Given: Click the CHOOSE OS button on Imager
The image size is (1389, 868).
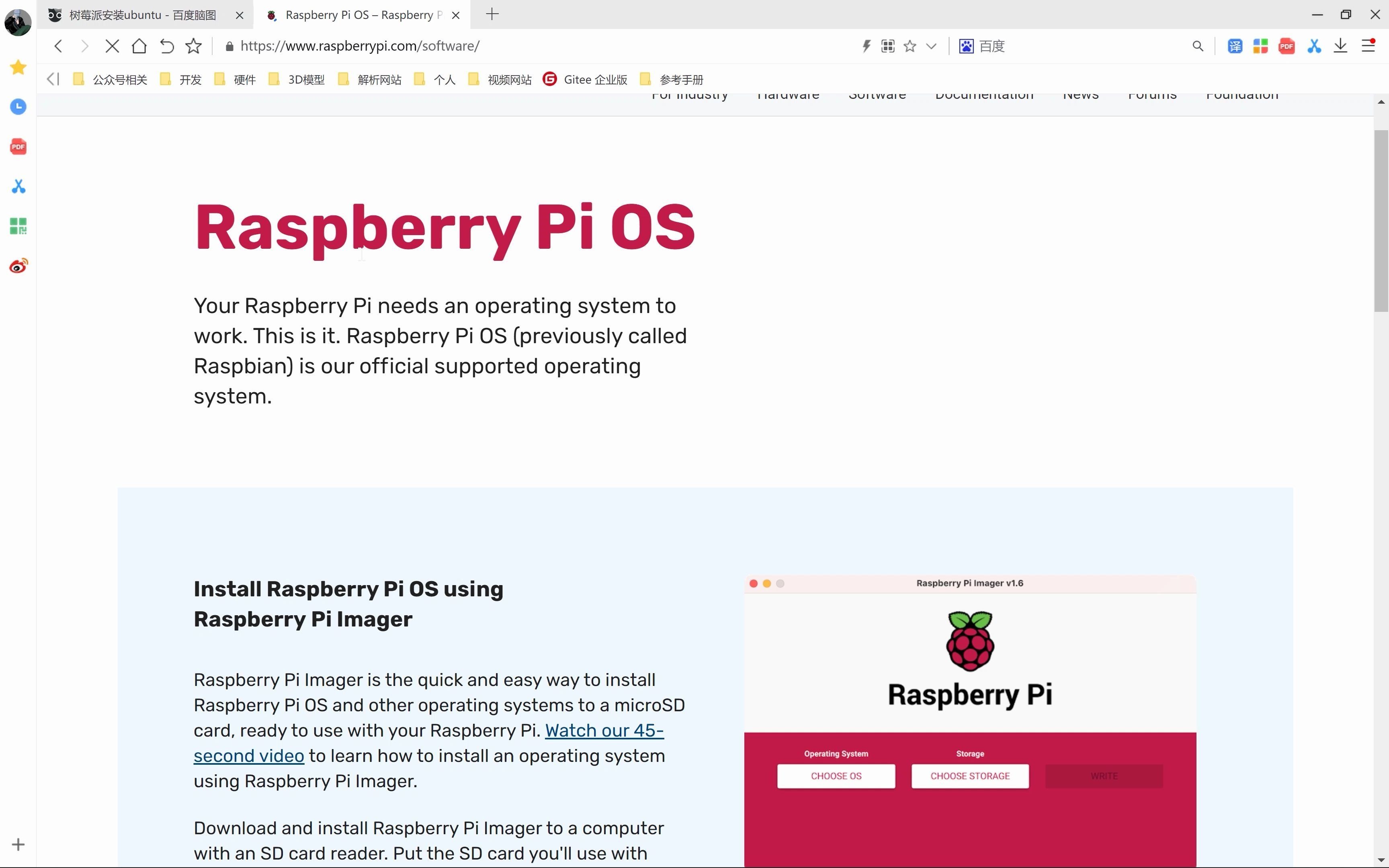Looking at the screenshot, I should click(x=836, y=776).
